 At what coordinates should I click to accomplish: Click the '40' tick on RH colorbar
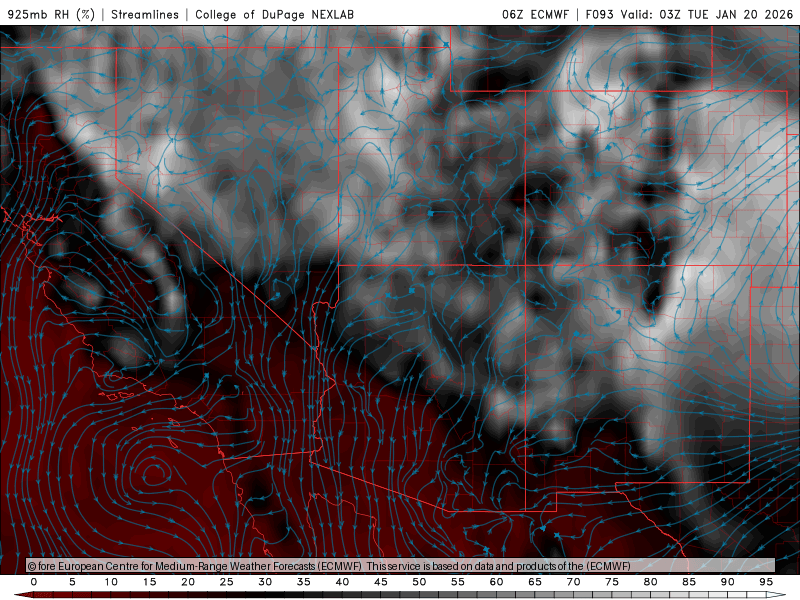342,582
